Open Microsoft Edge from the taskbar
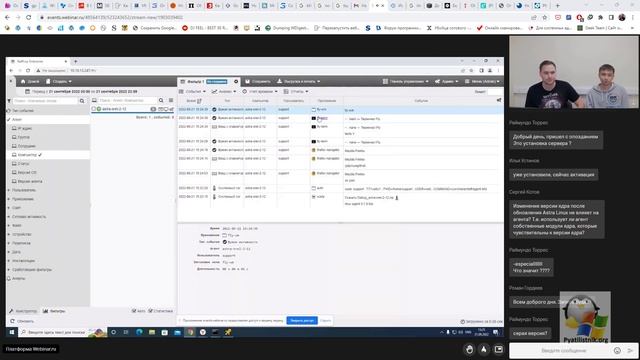Viewport: 640px width, 360px height. tap(139, 332)
